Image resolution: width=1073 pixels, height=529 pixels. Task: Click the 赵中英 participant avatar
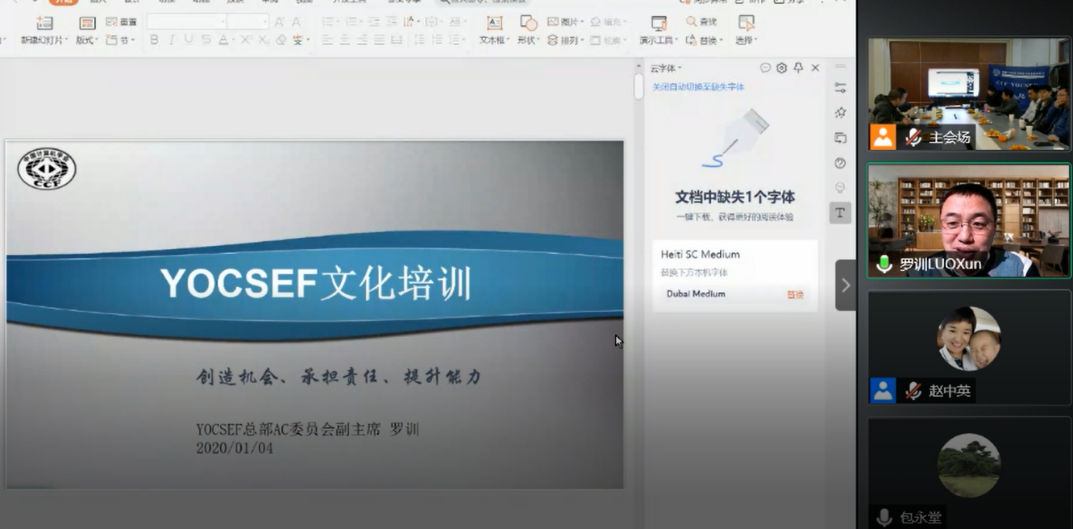click(968, 338)
